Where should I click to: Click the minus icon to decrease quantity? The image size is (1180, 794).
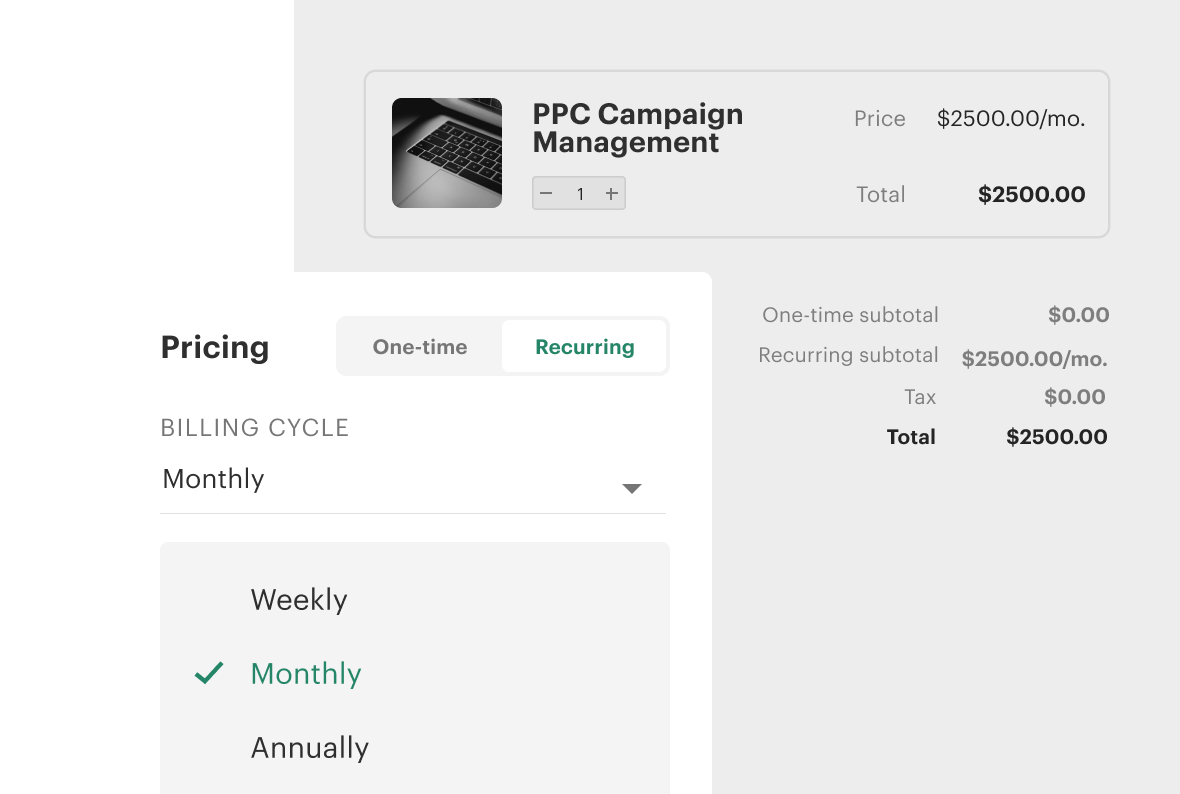point(546,193)
